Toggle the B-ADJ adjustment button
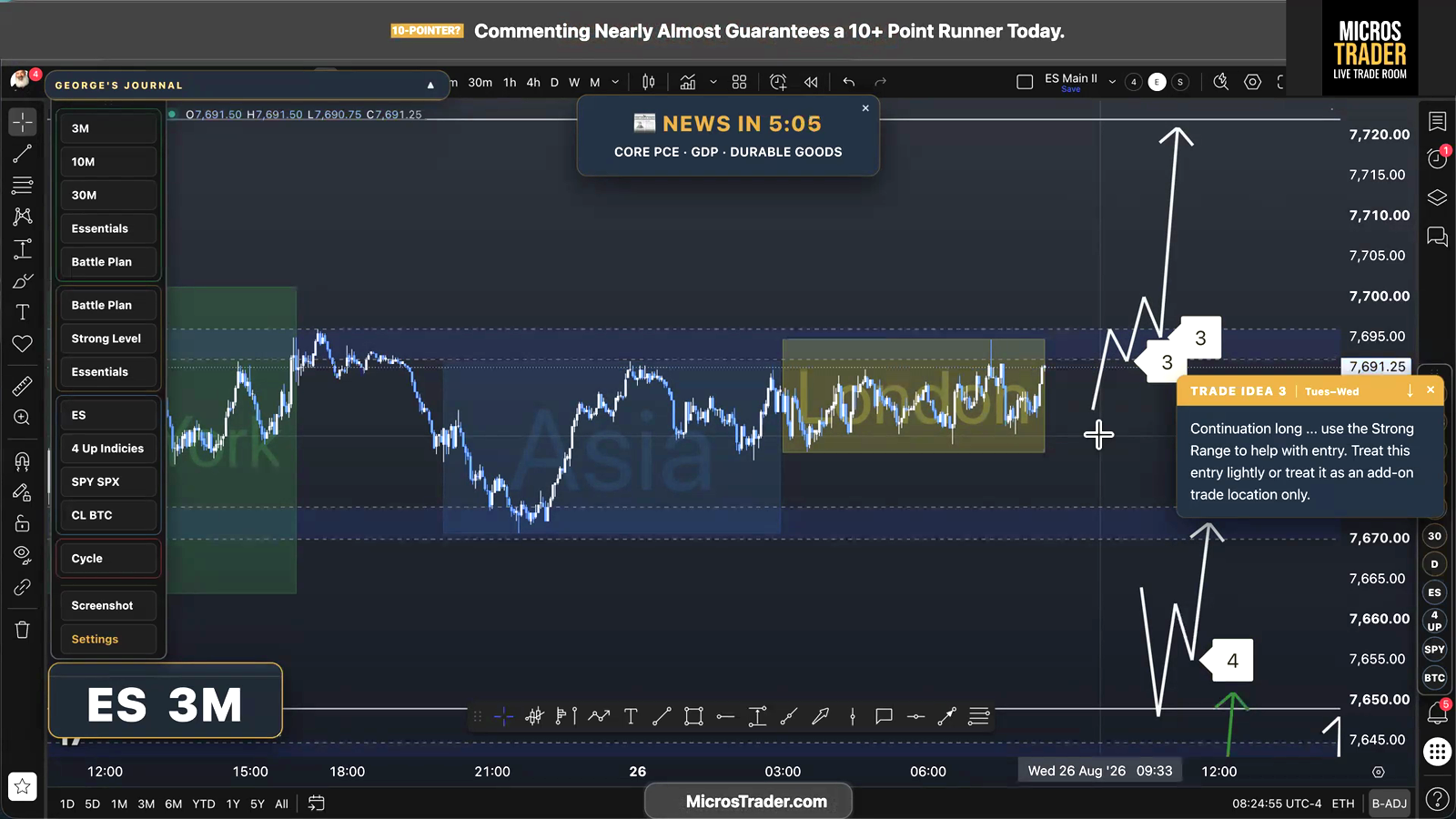The height and width of the screenshot is (819, 1456). coord(1389,804)
